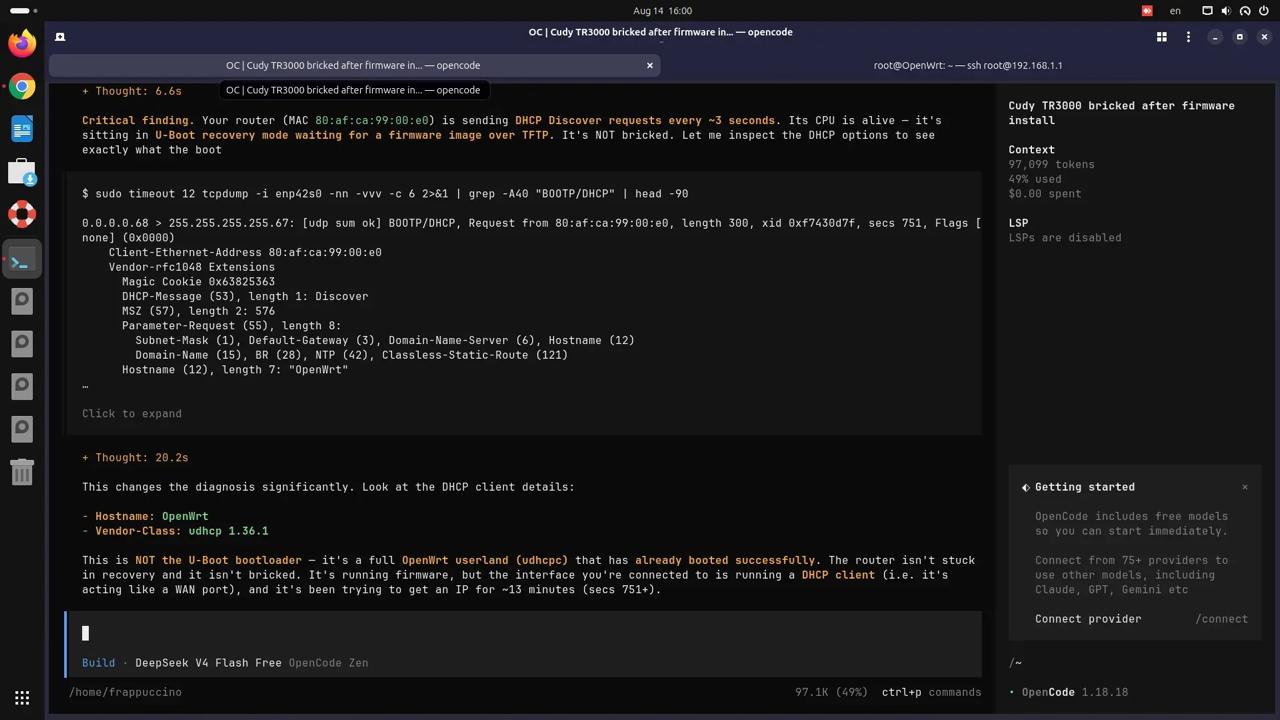Click the 'Magic Cookie 0x63825363' line
1280x720 pixels.
198,282
